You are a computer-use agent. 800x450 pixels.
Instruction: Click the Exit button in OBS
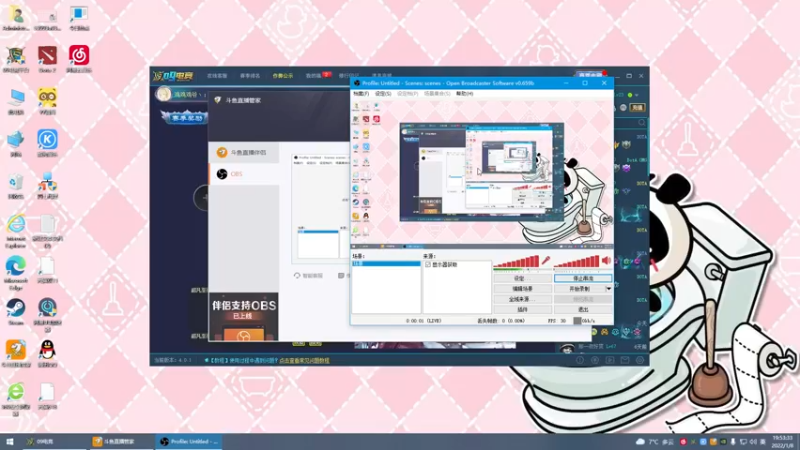tap(583, 309)
